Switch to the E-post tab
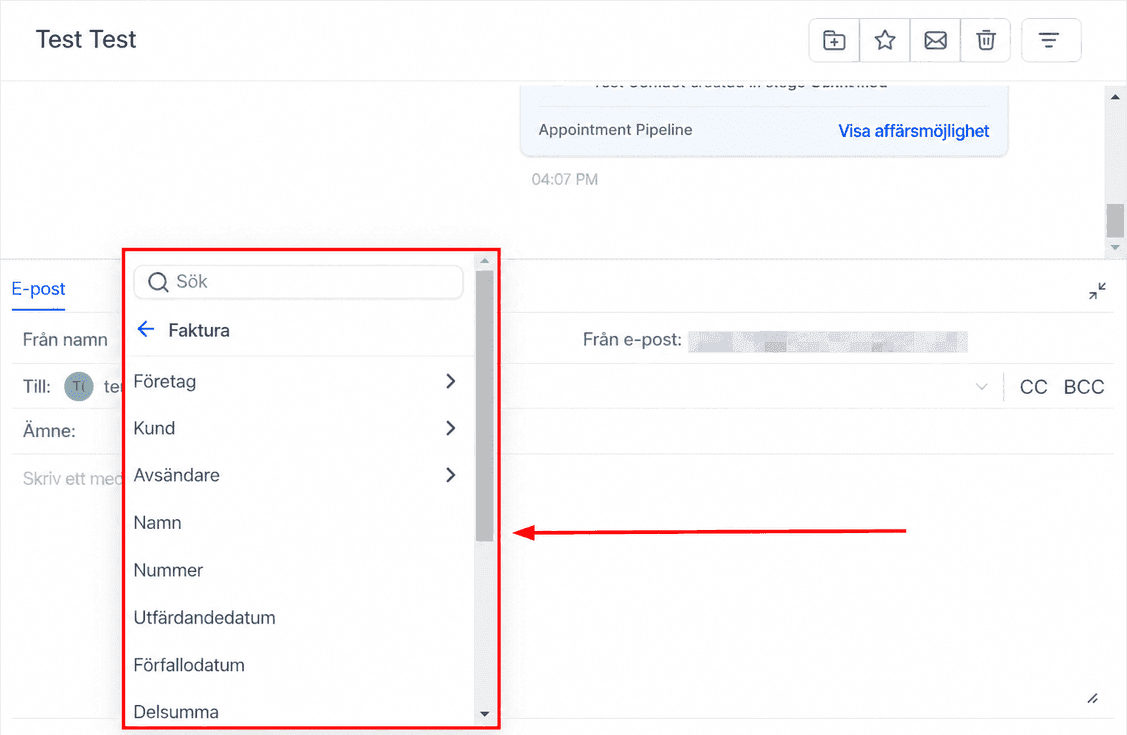Viewport: 1127px width, 735px height. (x=38, y=289)
